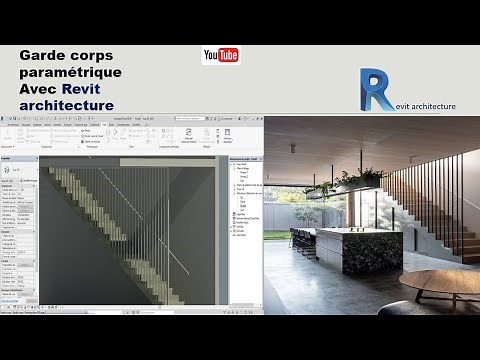Close the project browser panel
Screen dimensions: 480x360
coord(261,159)
